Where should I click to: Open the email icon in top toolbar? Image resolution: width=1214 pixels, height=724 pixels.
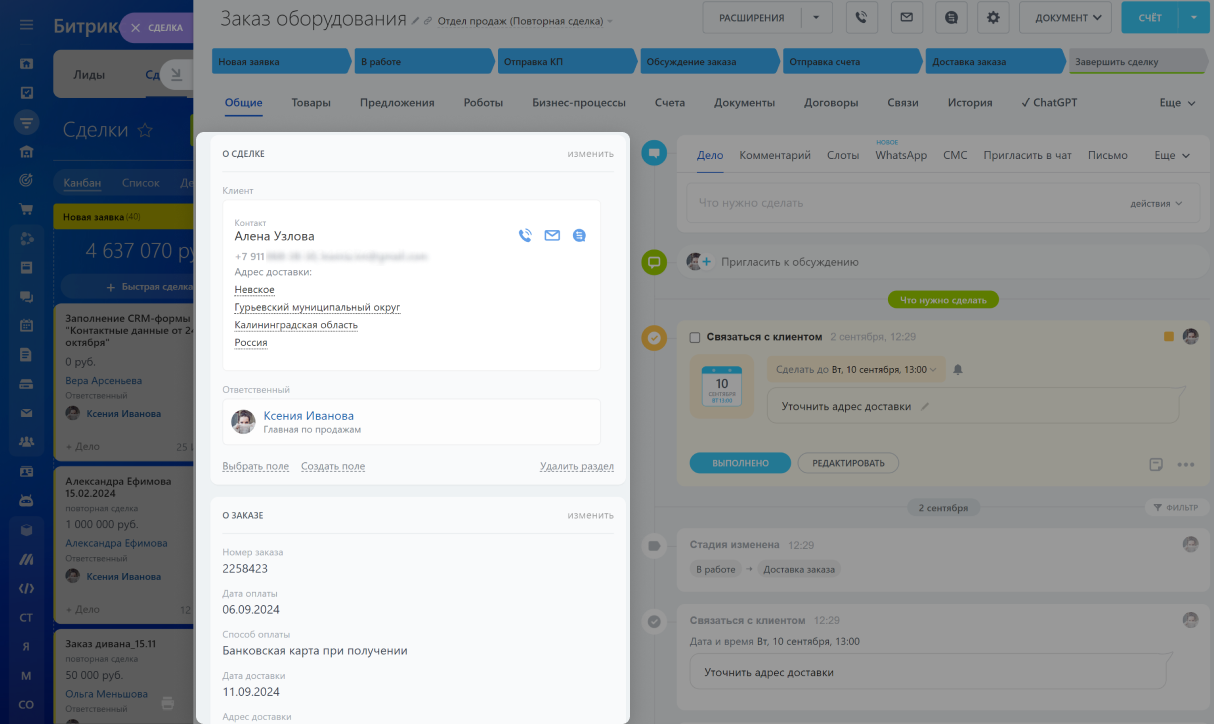coord(906,17)
